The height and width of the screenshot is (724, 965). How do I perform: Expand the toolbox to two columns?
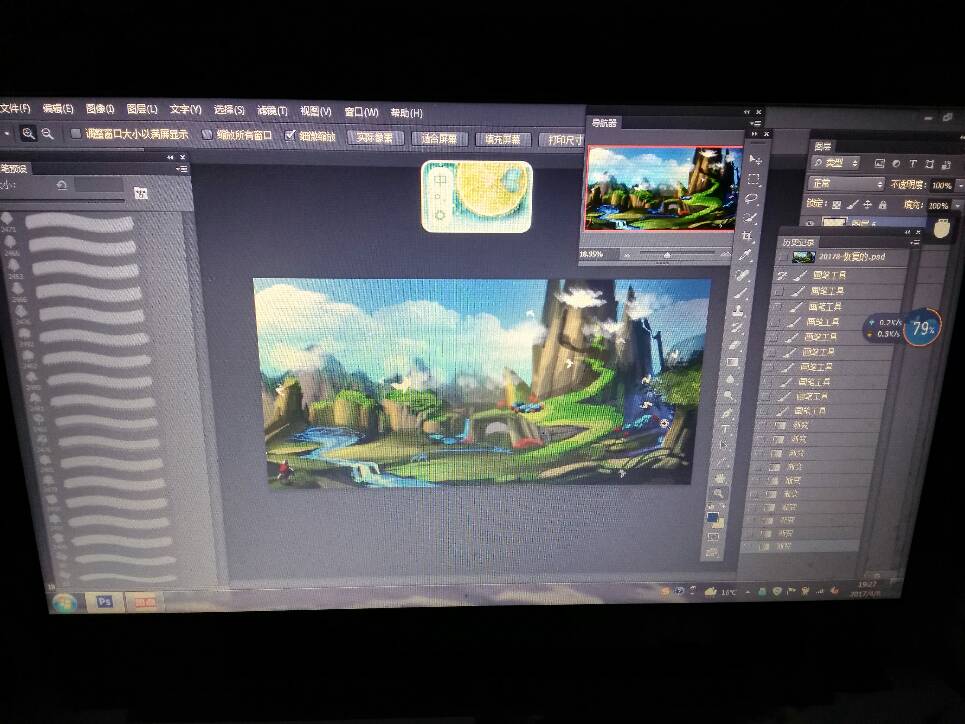pyautogui.click(x=755, y=134)
